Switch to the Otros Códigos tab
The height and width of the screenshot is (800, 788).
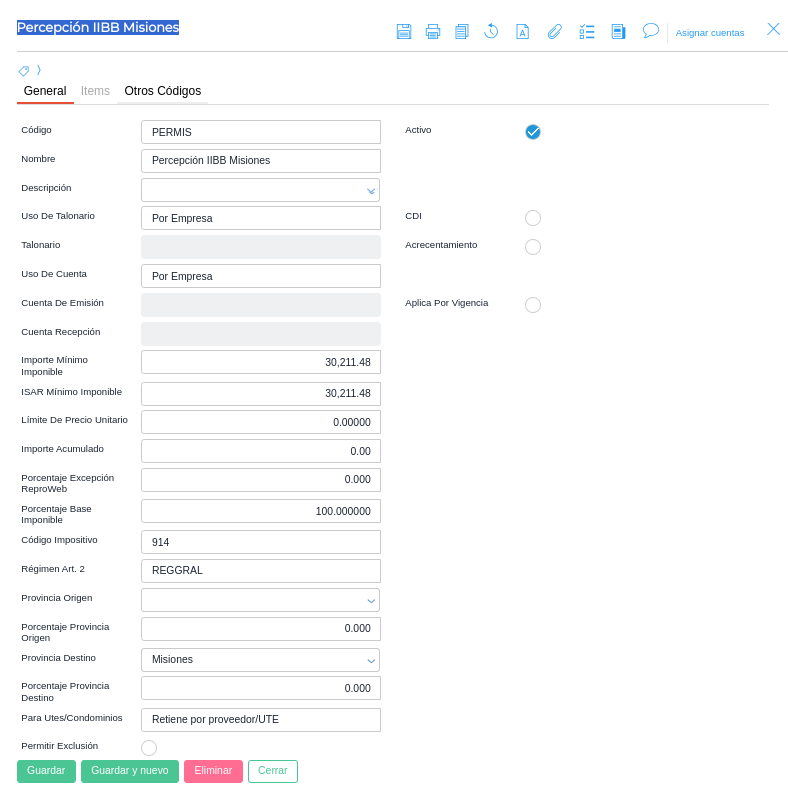[x=162, y=91]
